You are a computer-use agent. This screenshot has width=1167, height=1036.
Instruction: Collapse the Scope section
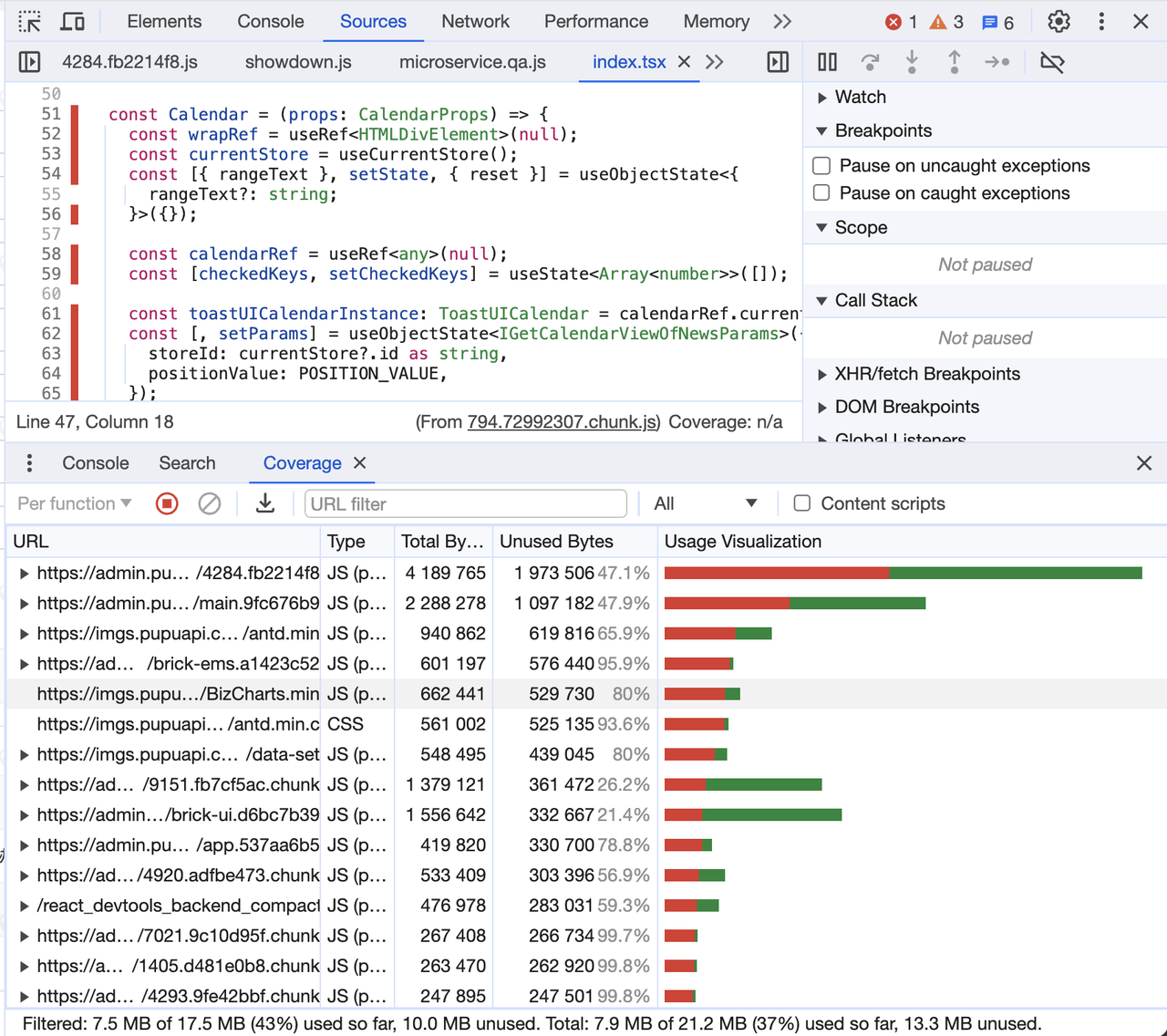(x=821, y=228)
